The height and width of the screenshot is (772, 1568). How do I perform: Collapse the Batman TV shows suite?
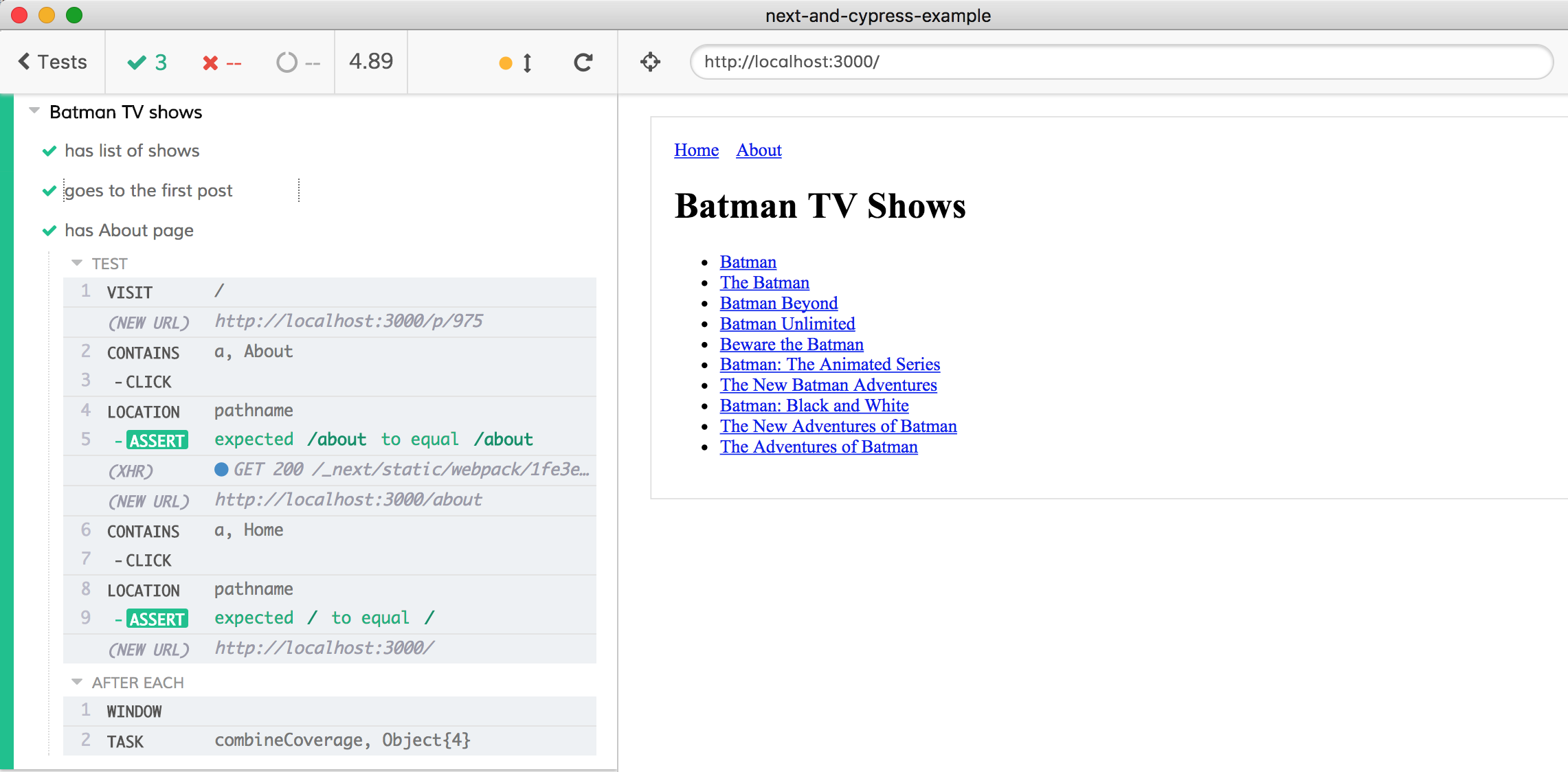[x=34, y=111]
